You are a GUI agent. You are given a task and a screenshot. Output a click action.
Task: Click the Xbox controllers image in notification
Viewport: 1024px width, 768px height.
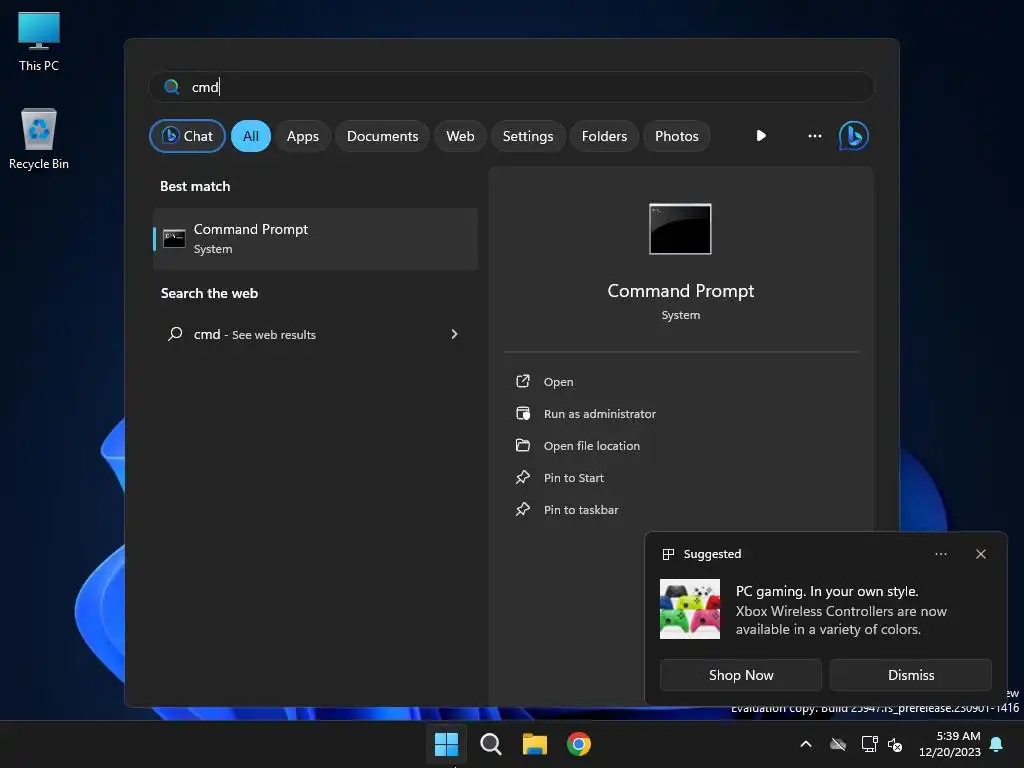point(690,609)
